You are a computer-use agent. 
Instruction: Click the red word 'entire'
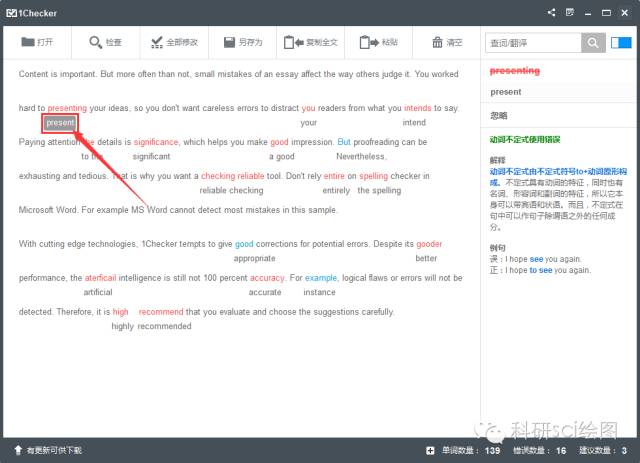tap(334, 176)
